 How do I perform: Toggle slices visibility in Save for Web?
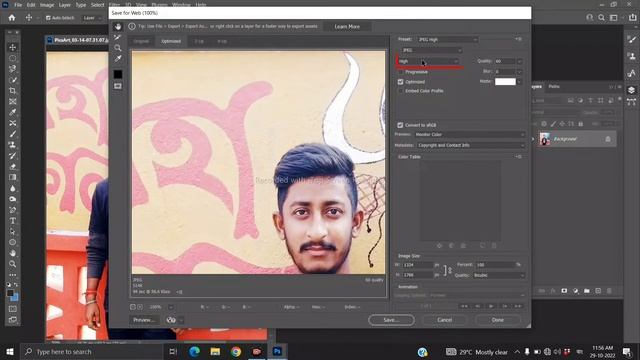click(x=118, y=86)
